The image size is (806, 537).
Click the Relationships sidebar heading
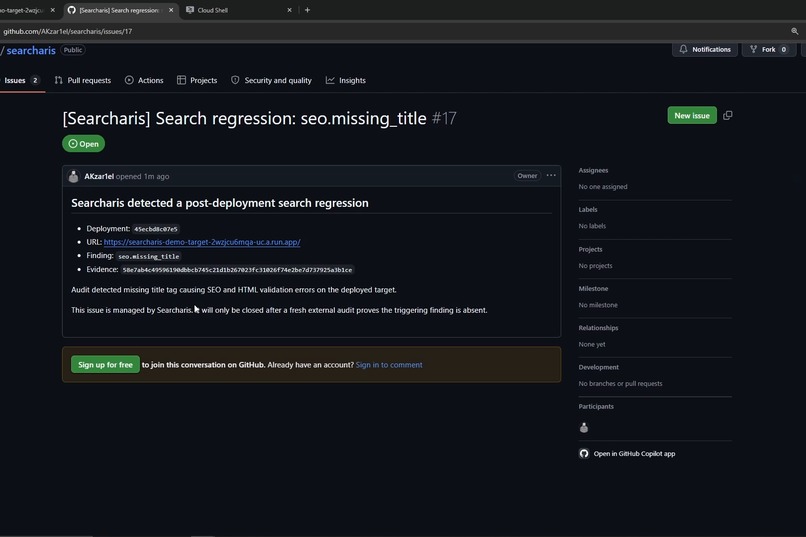tap(598, 328)
